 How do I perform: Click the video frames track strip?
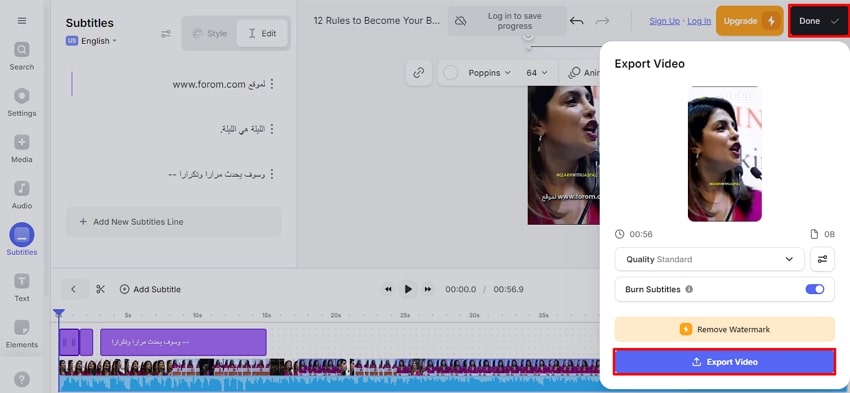point(329,367)
